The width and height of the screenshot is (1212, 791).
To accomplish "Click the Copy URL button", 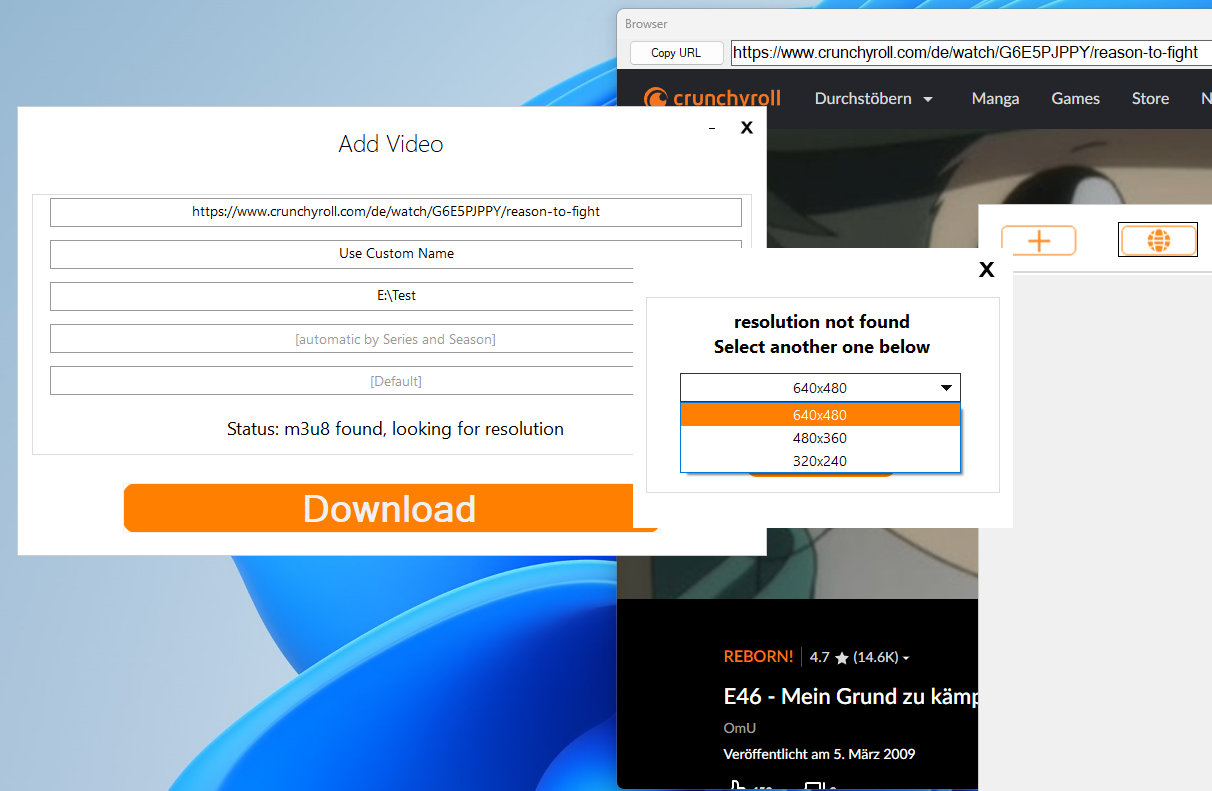I will coord(676,52).
